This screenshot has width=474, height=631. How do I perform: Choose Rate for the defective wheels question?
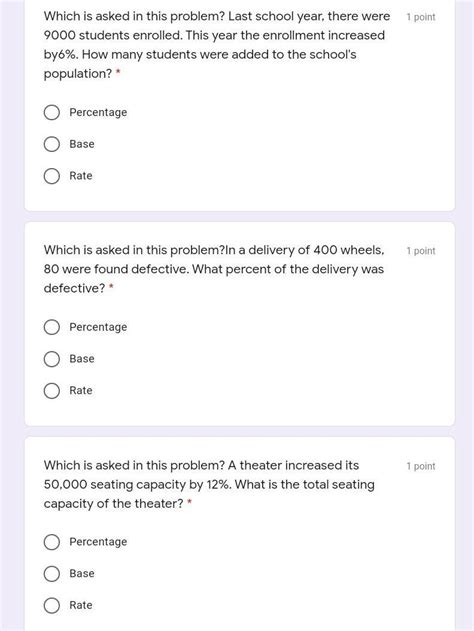[52, 391]
